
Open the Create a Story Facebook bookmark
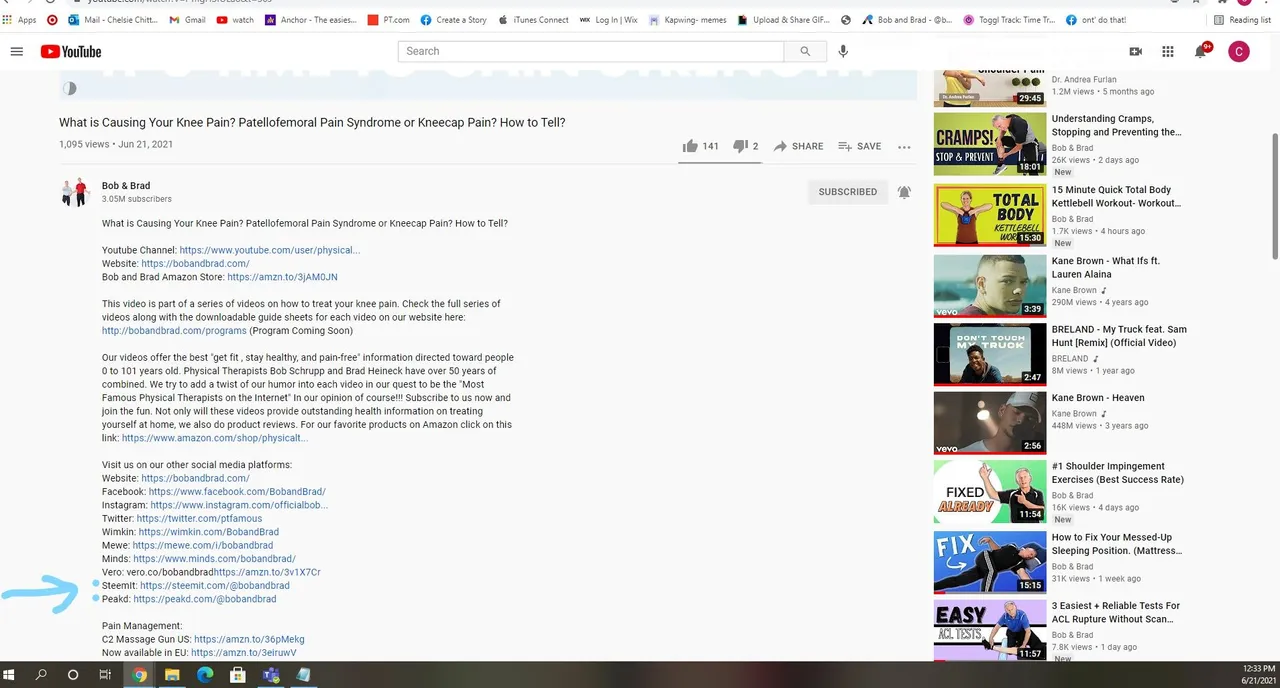pos(453,20)
